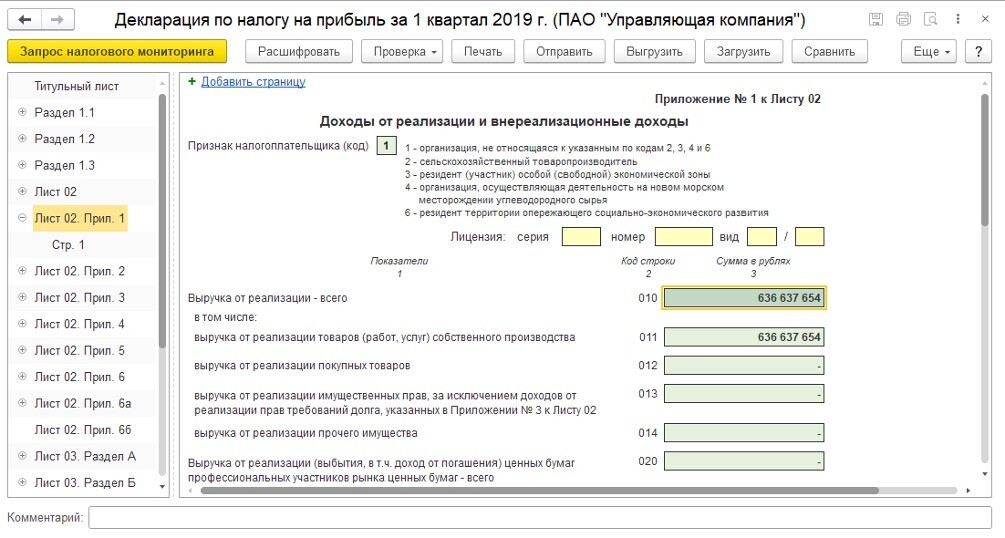Click the save diskette icon in title bar
Image resolution: width=1005 pixels, height=538 pixels.
(876, 20)
